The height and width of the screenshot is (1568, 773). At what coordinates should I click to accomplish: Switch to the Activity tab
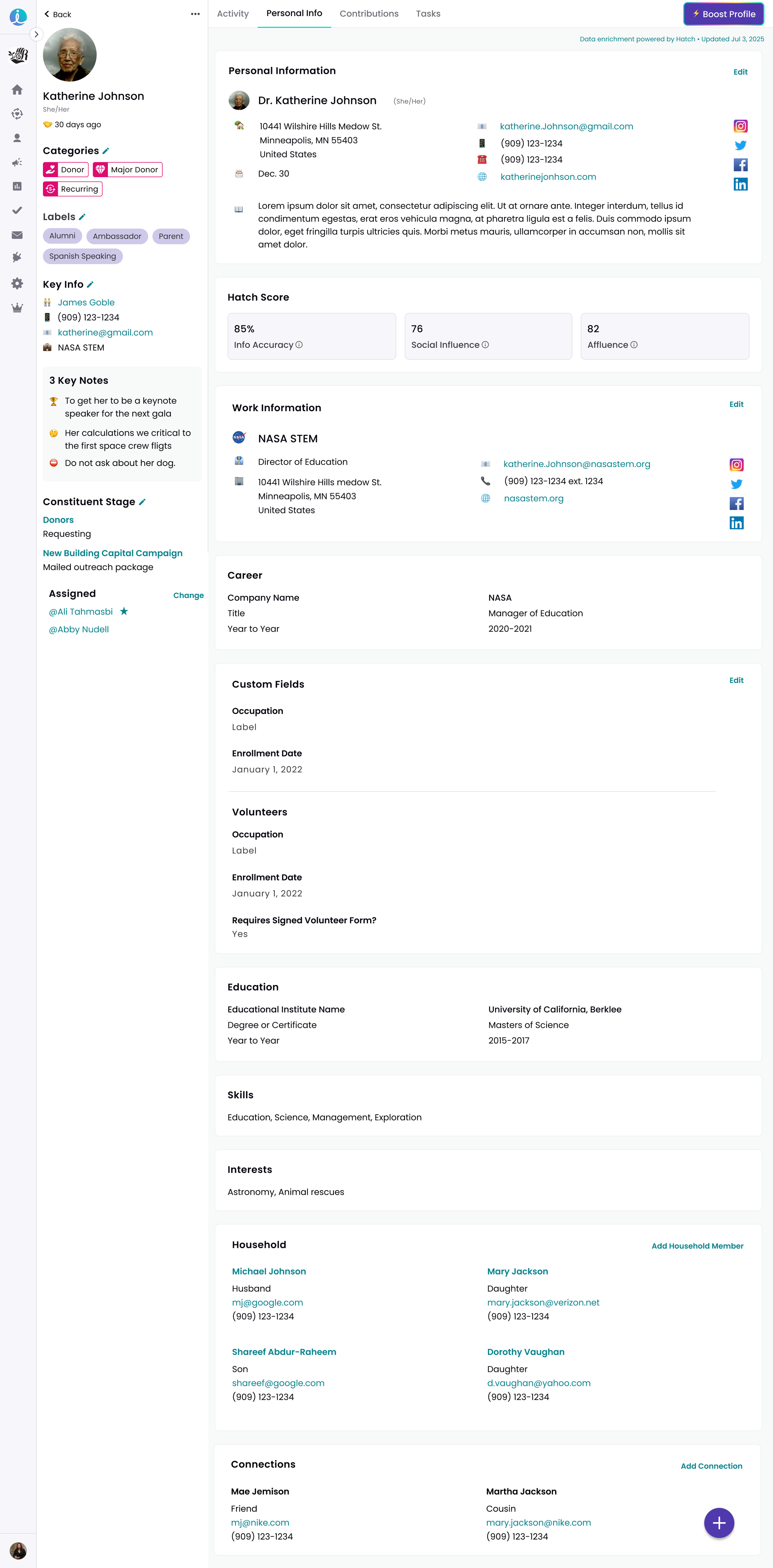(233, 13)
